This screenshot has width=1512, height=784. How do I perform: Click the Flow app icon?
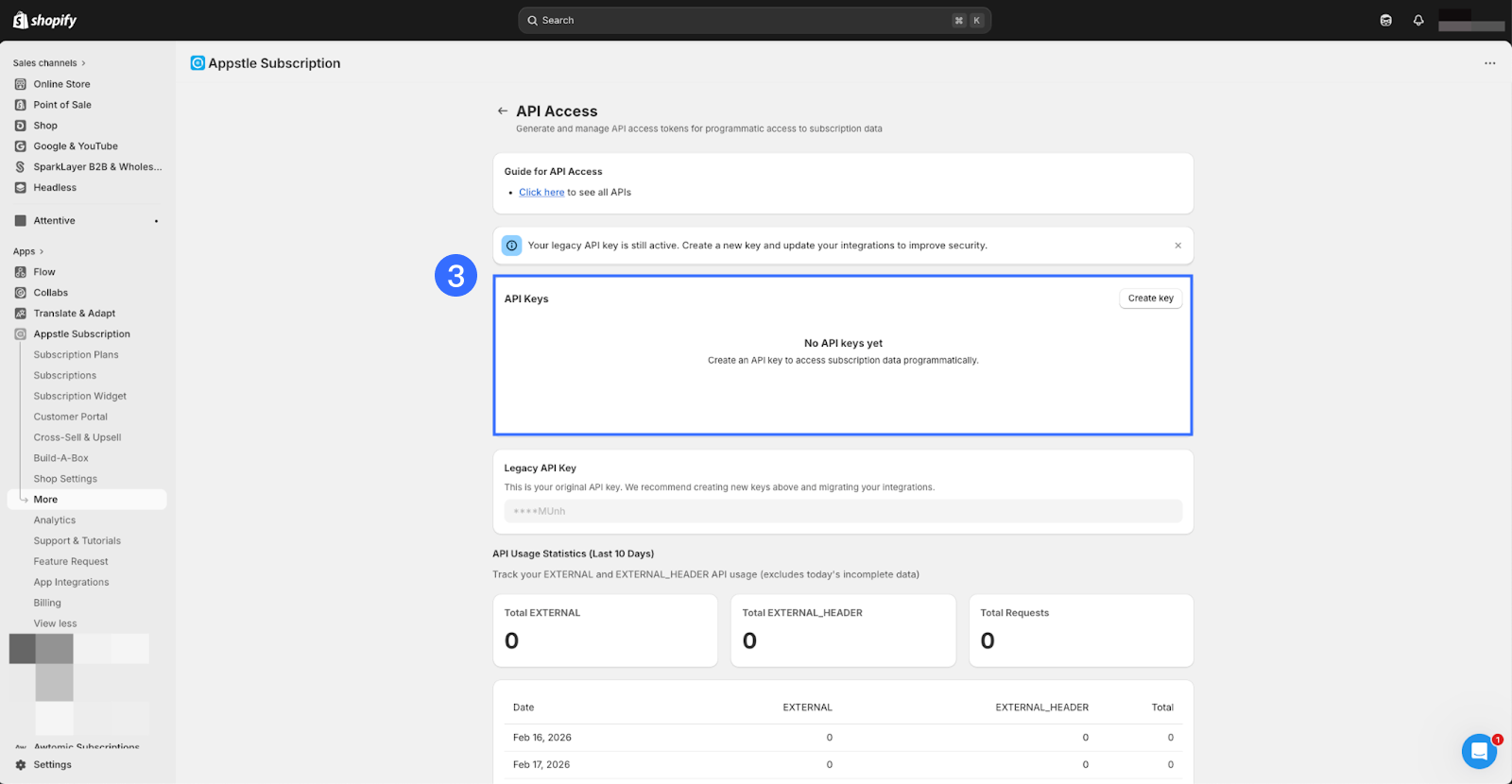tap(21, 272)
